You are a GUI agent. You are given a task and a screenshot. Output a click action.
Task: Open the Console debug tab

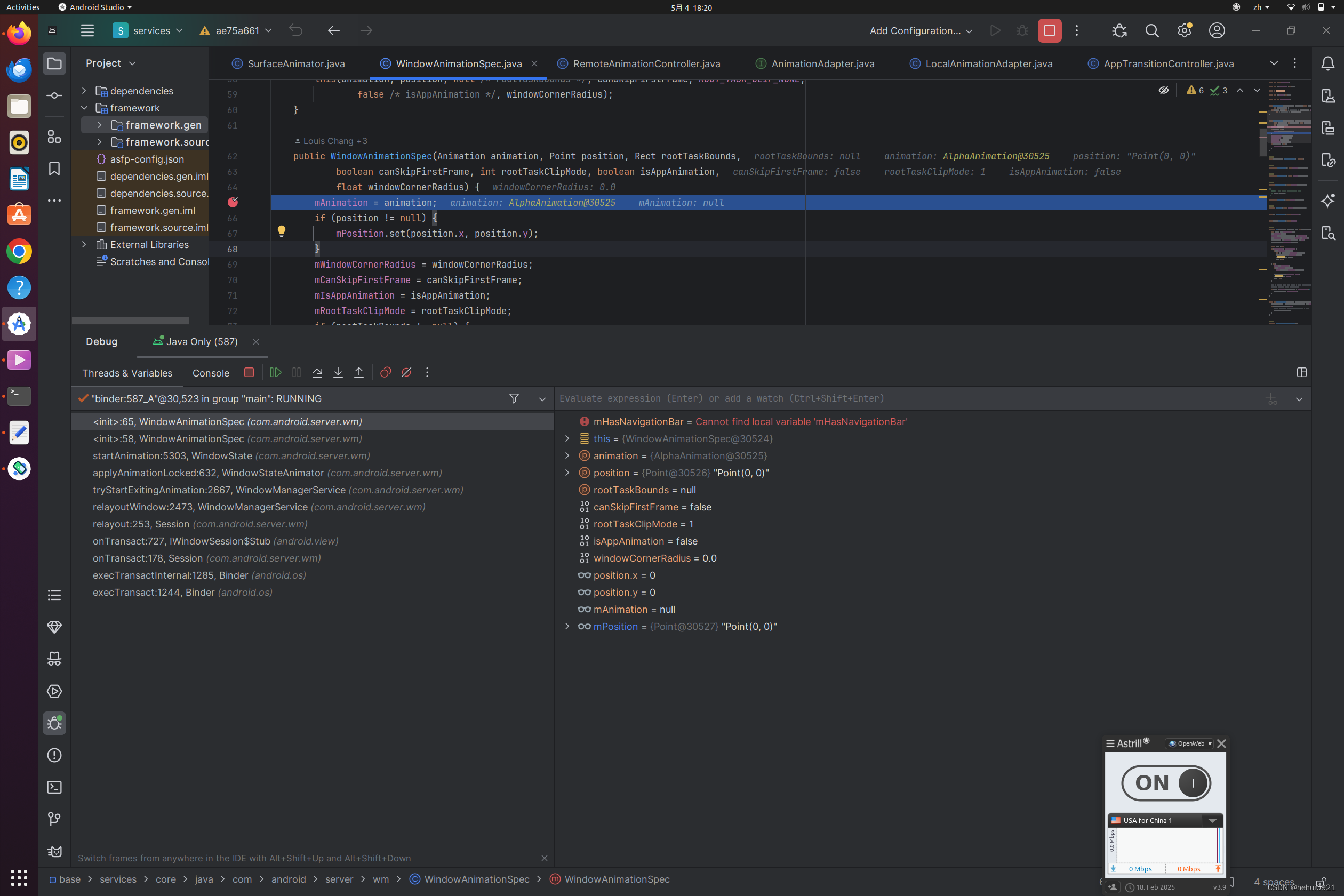click(x=211, y=373)
